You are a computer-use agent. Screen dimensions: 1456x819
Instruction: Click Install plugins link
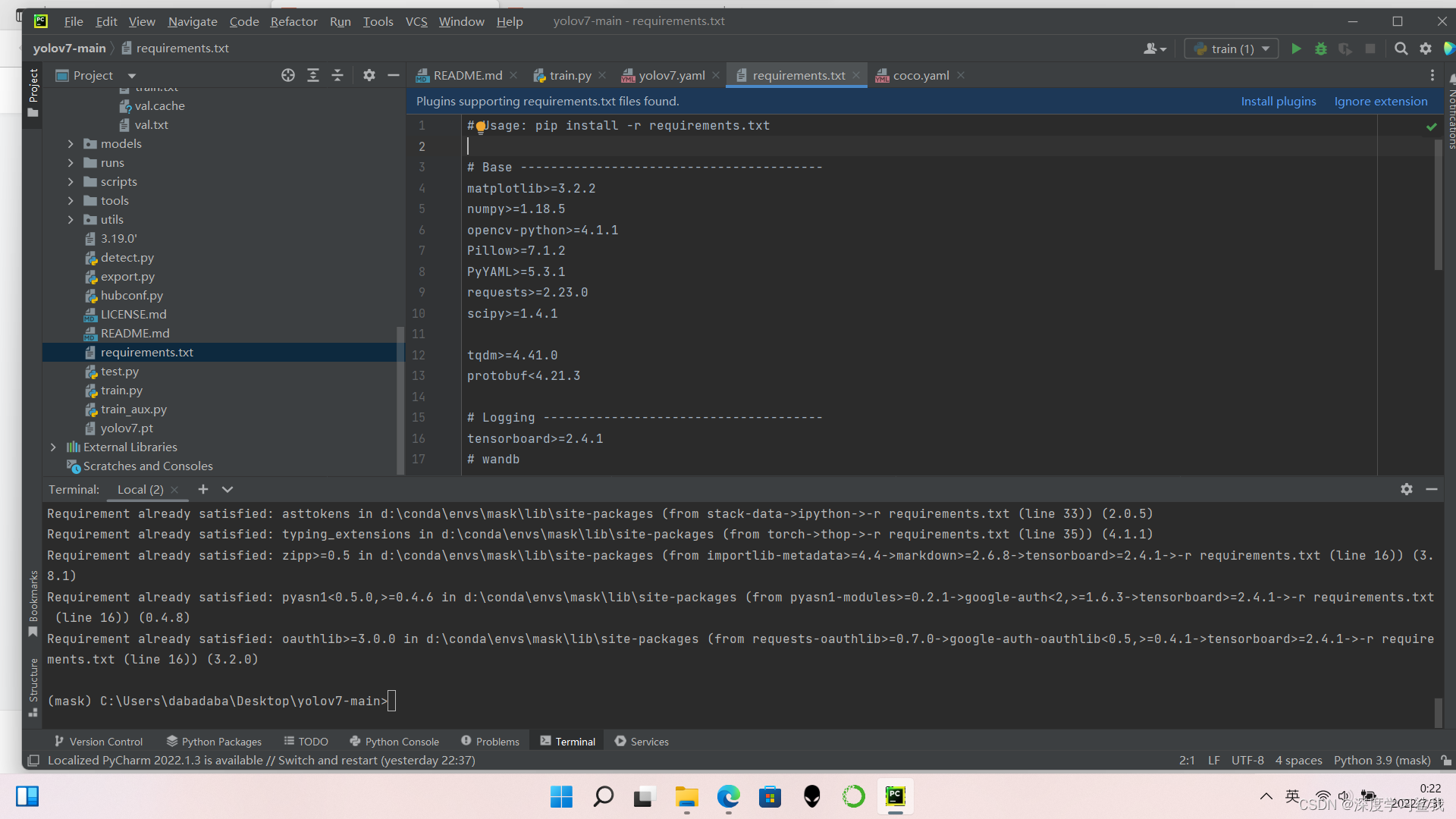tap(1278, 101)
